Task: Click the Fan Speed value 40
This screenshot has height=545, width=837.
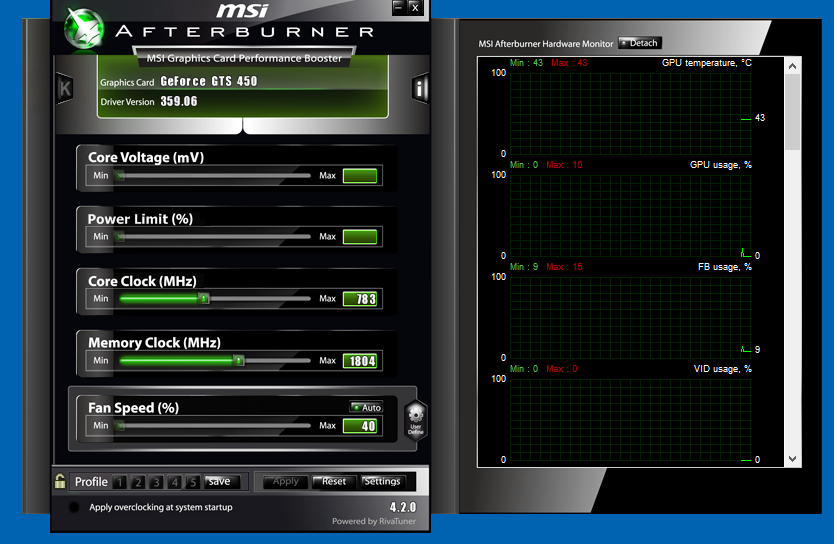Action: click(360, 426)
